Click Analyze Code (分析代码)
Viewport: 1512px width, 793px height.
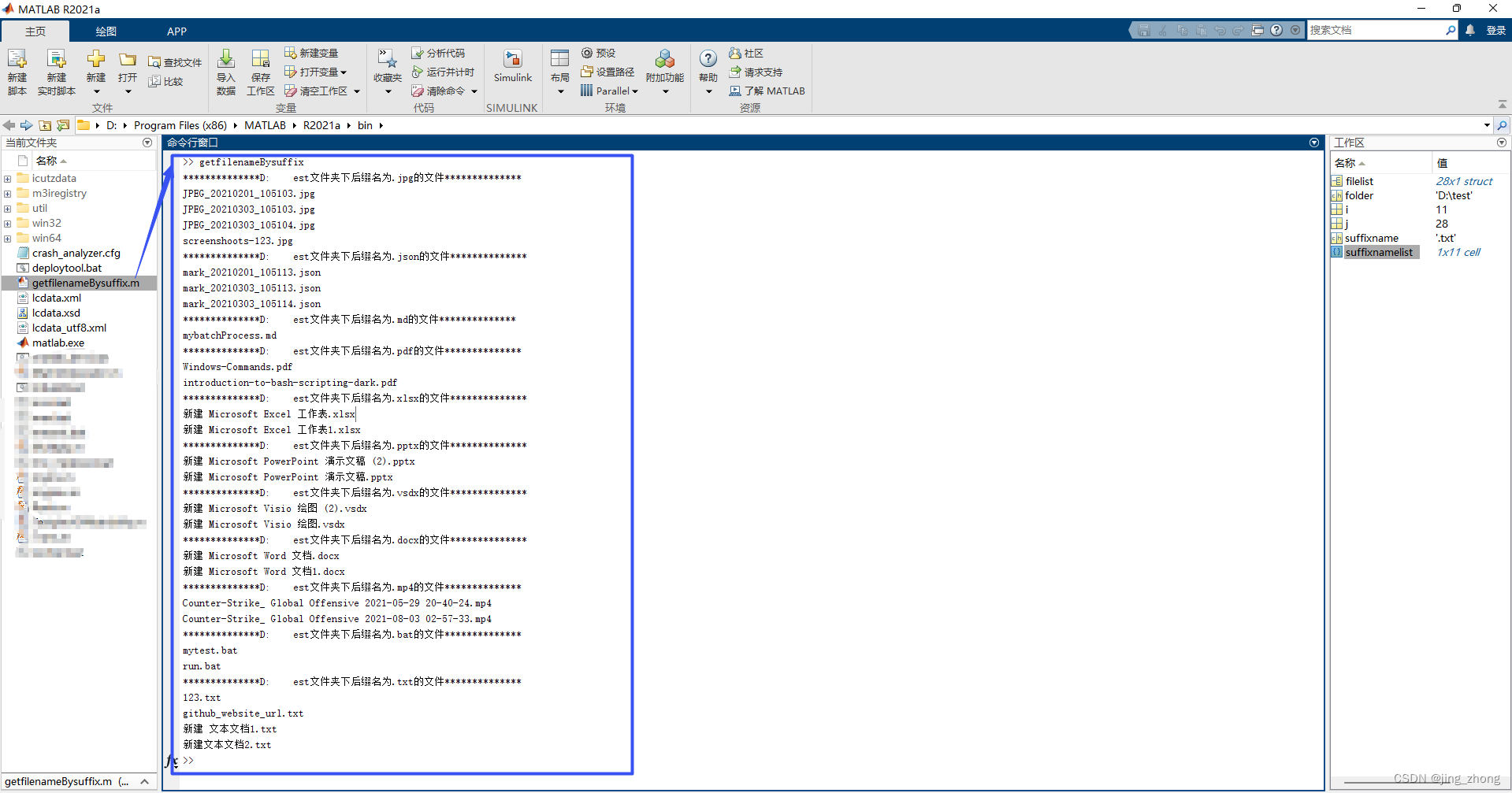point(438,53)
